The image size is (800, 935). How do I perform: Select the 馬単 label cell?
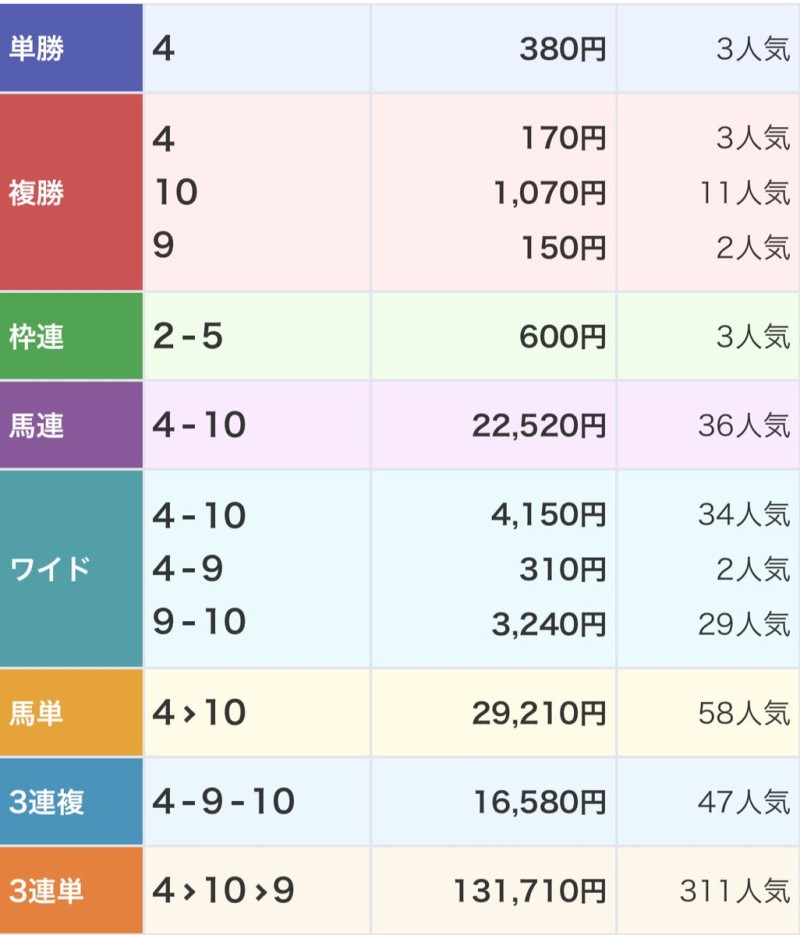point(70,713)
